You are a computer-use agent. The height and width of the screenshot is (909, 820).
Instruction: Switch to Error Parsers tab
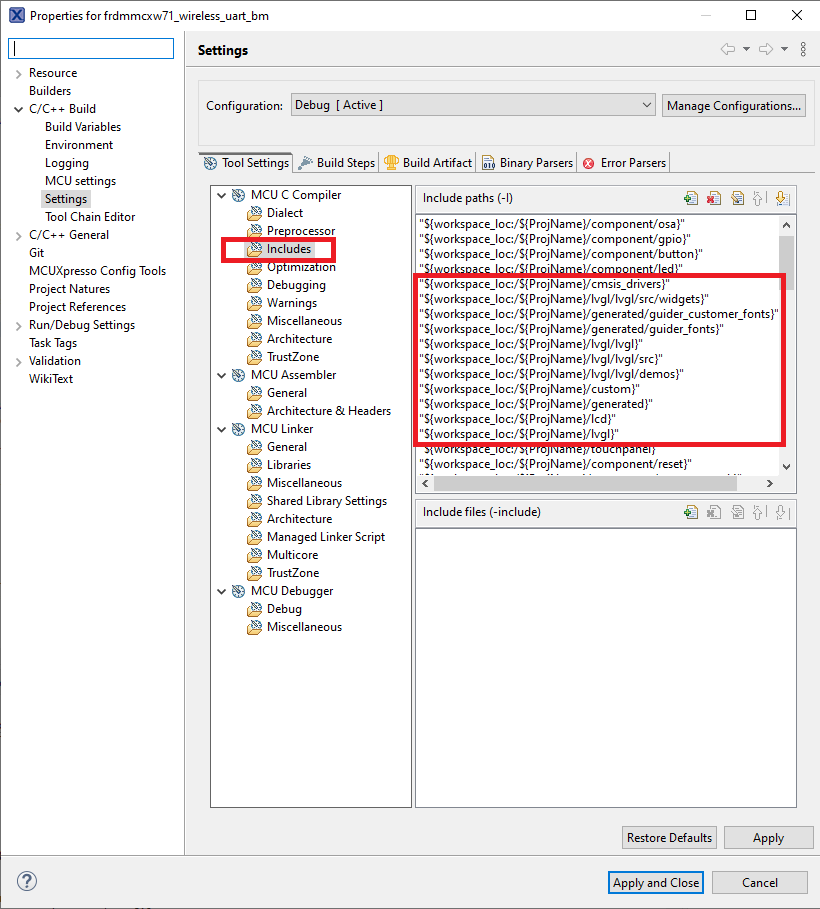pyautogui.click(x=624, y=163)
